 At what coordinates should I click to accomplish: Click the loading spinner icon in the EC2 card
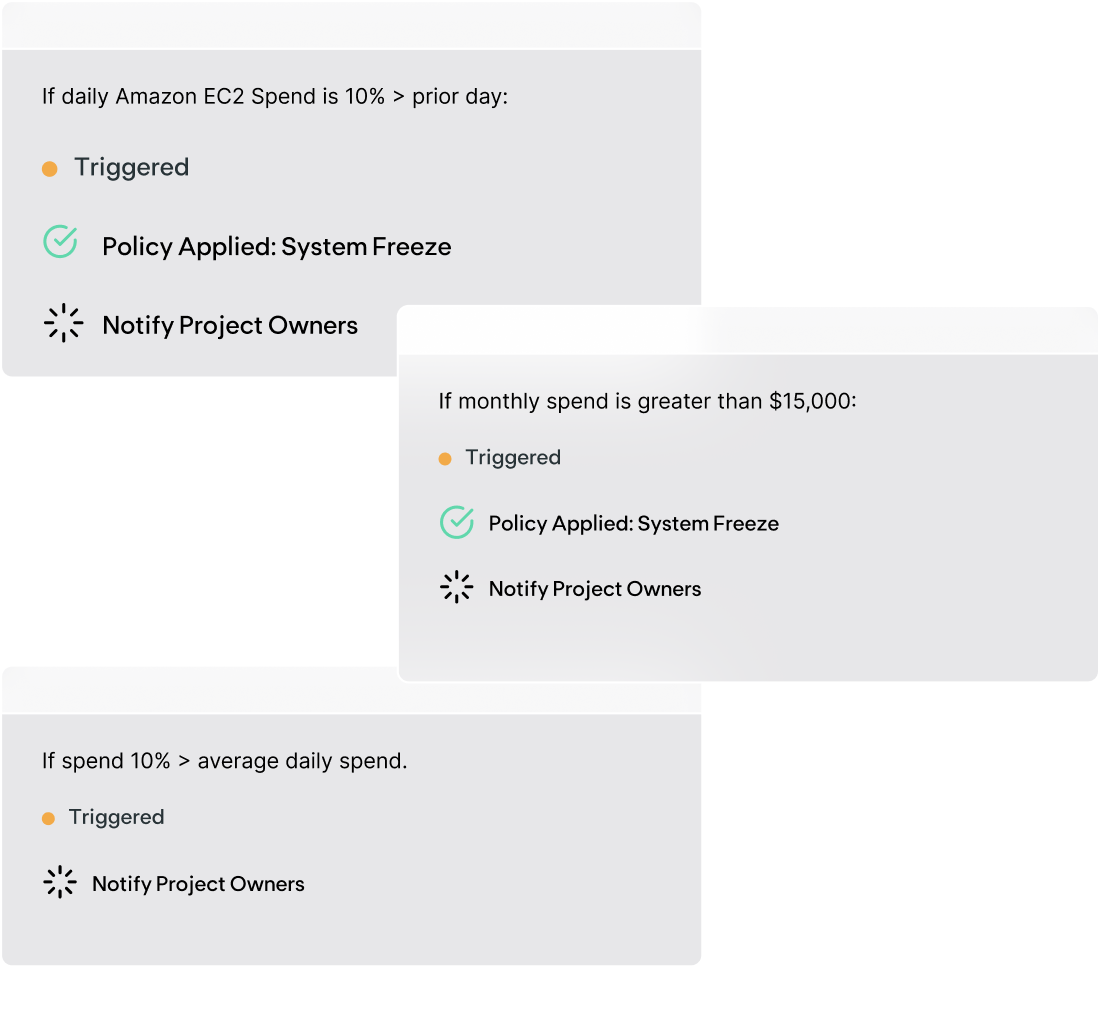63,323
